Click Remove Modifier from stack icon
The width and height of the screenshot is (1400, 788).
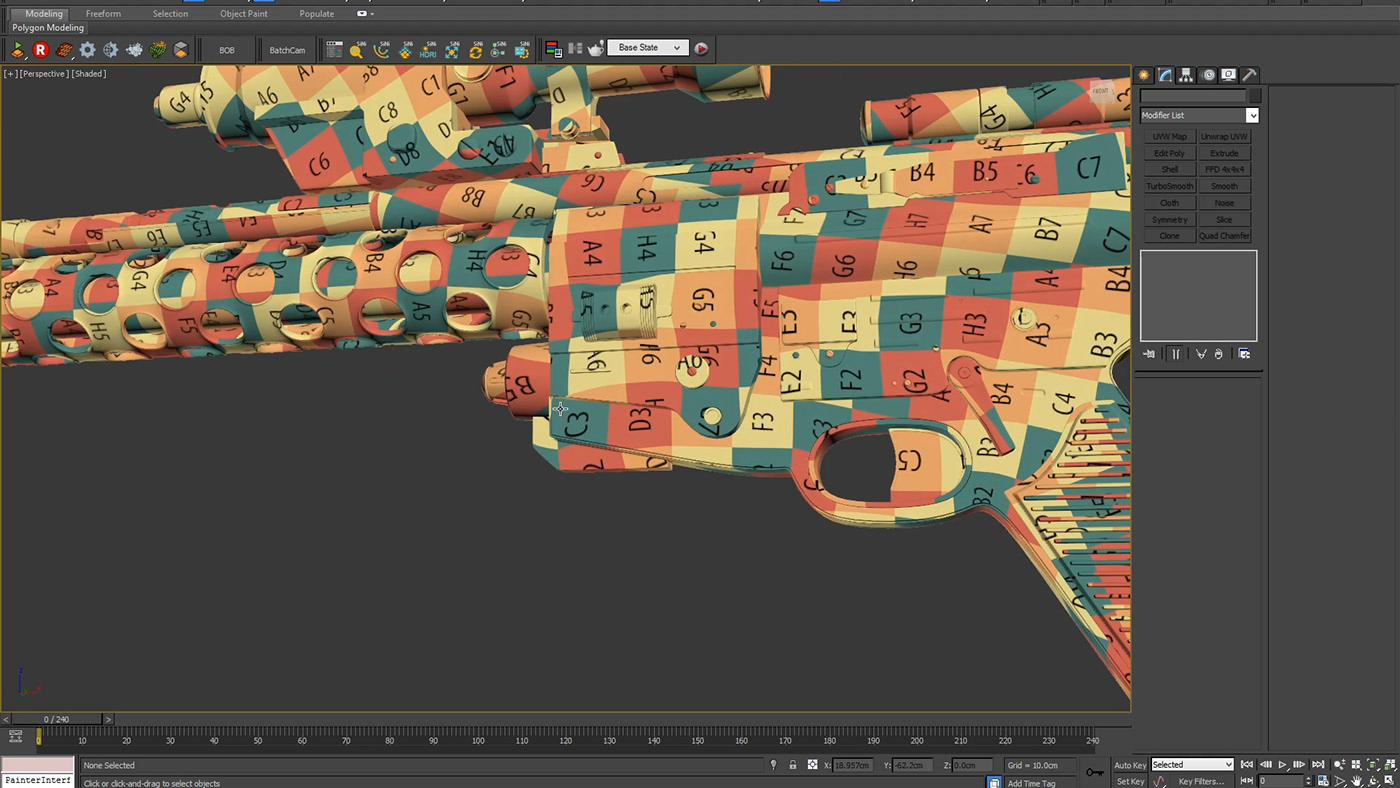(x=1218, y=354)
